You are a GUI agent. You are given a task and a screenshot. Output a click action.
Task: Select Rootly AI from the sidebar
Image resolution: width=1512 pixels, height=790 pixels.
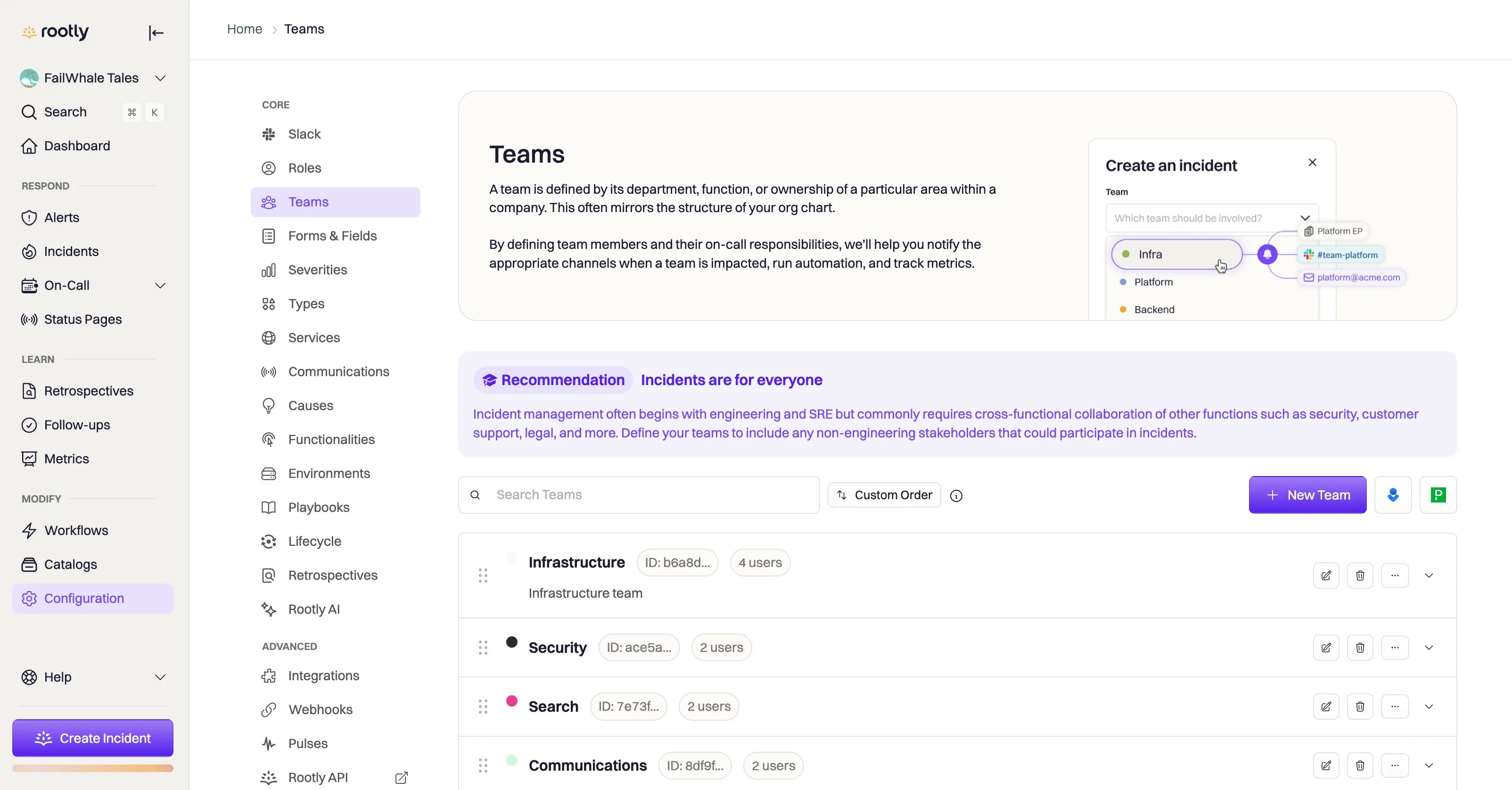(314, 609)
